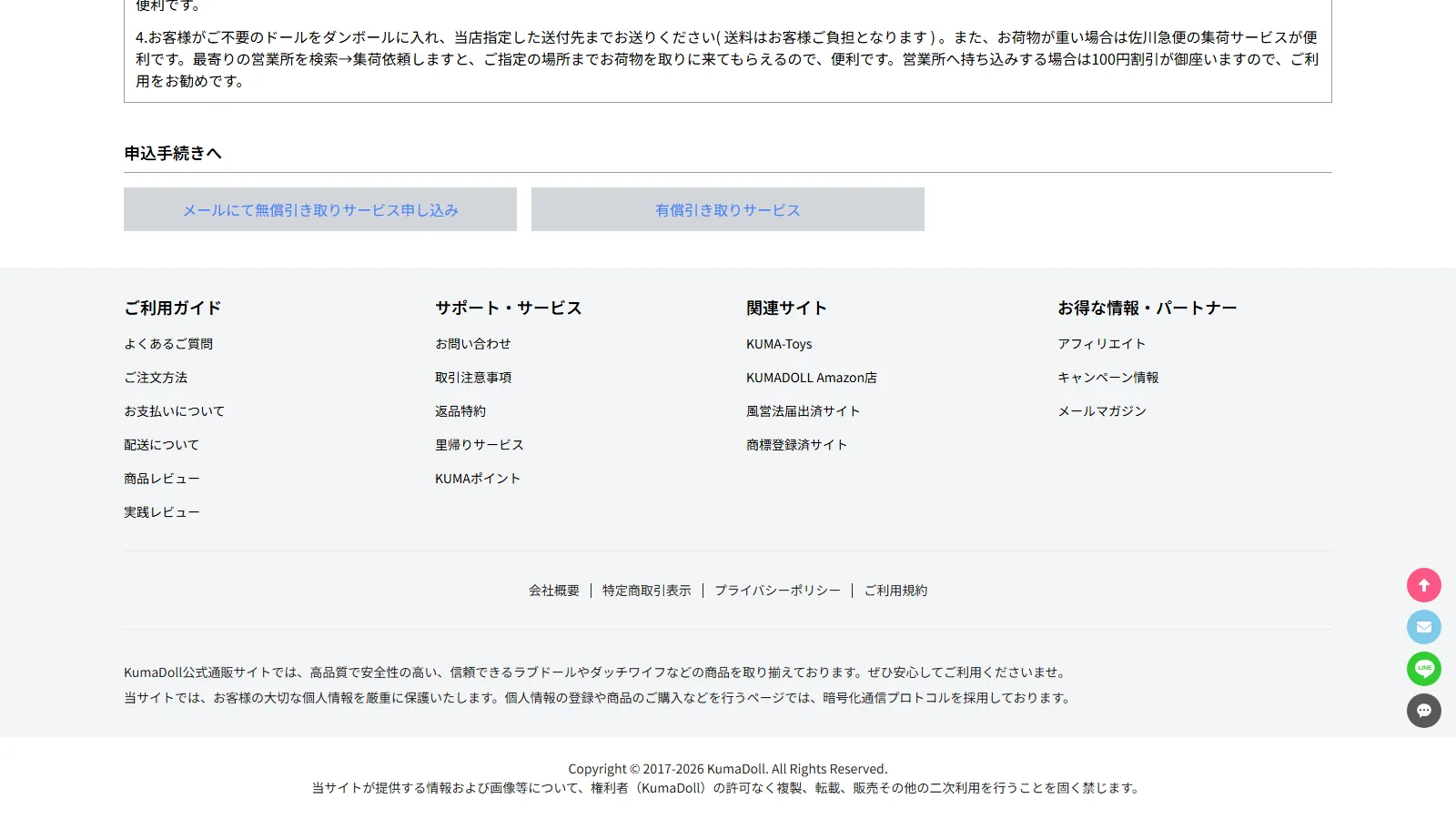Viewport: 1456px width, 819px height.
Task: Click the Copyright 2017-2026 KumaDoll text
Action: click(x=728, y=769)
